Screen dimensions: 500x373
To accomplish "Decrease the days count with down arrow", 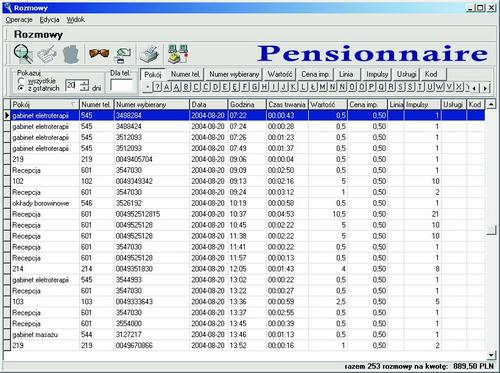I will click(x=85, y=88).
